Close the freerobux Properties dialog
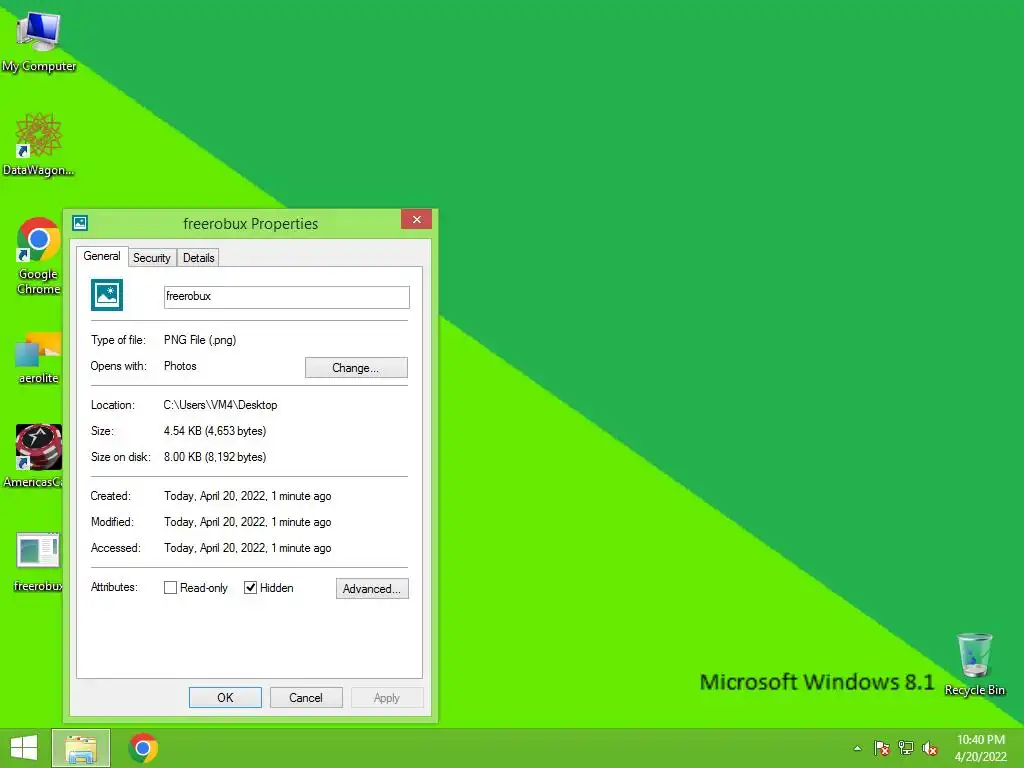 (417, 219)
